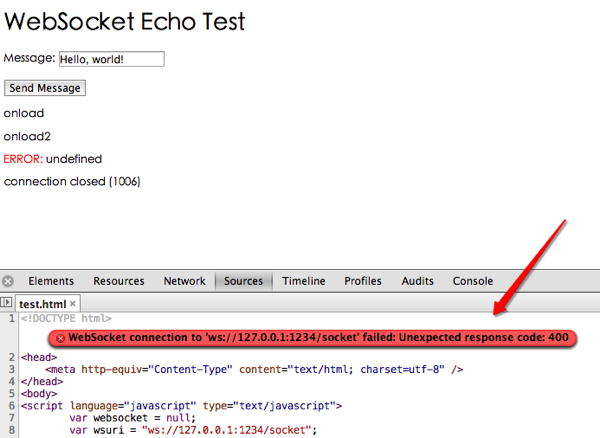Select the test.html file tab
The width and height of the screenshot is (600, 438).
tap(42, 304)
